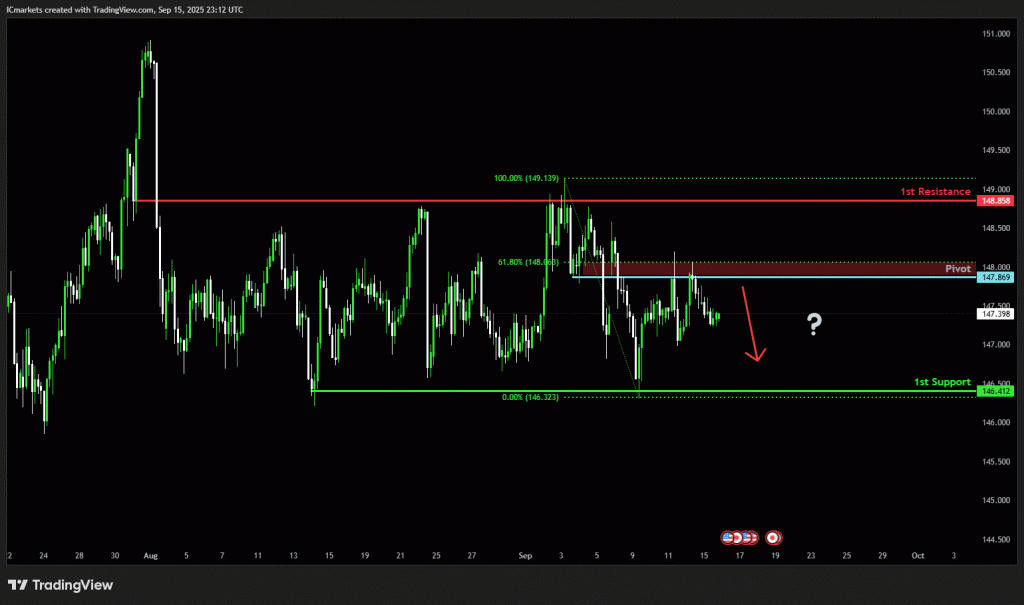Click the '0.00% (146.323)' Fibonacci label
The width and height of the screenshot is (1024, 605).
click(x=530, y=397)
